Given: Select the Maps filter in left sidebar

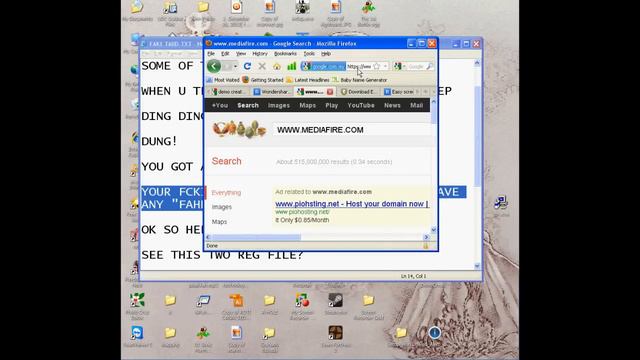Looking at the screenshot, I should (x=219, y=222).
